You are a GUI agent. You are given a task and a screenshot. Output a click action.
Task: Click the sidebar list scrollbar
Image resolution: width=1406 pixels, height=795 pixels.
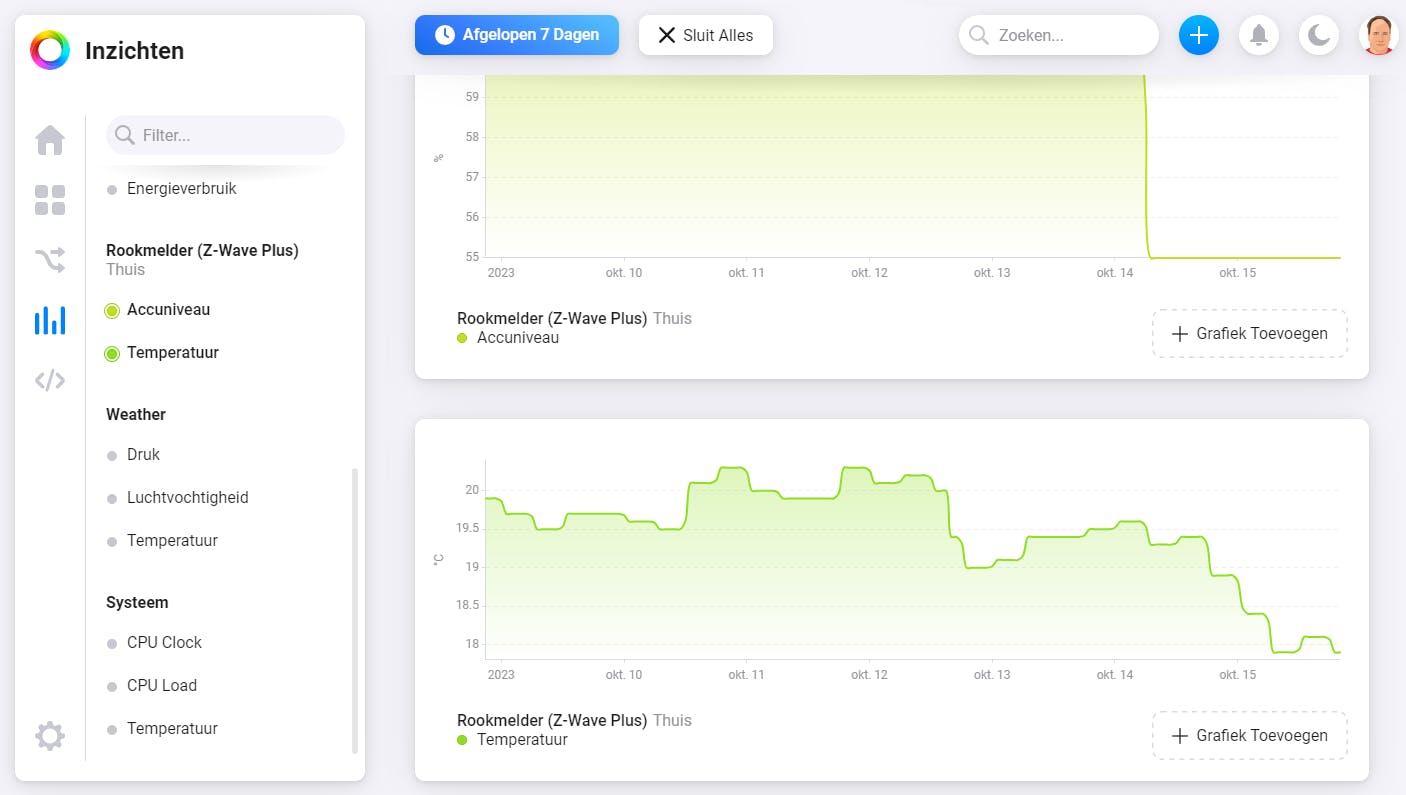point(354,610)
